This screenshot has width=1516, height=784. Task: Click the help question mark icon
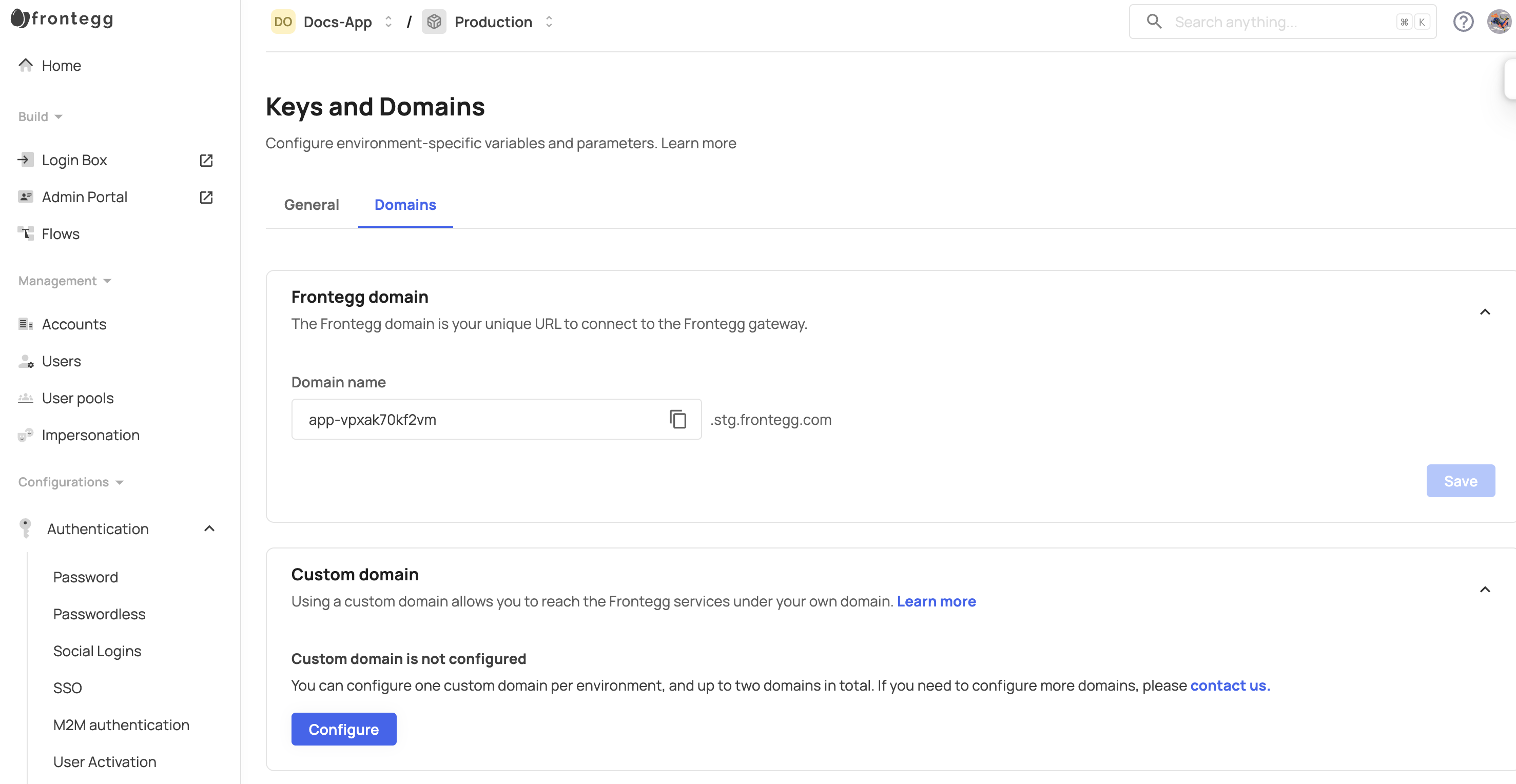click(1464, 22)
